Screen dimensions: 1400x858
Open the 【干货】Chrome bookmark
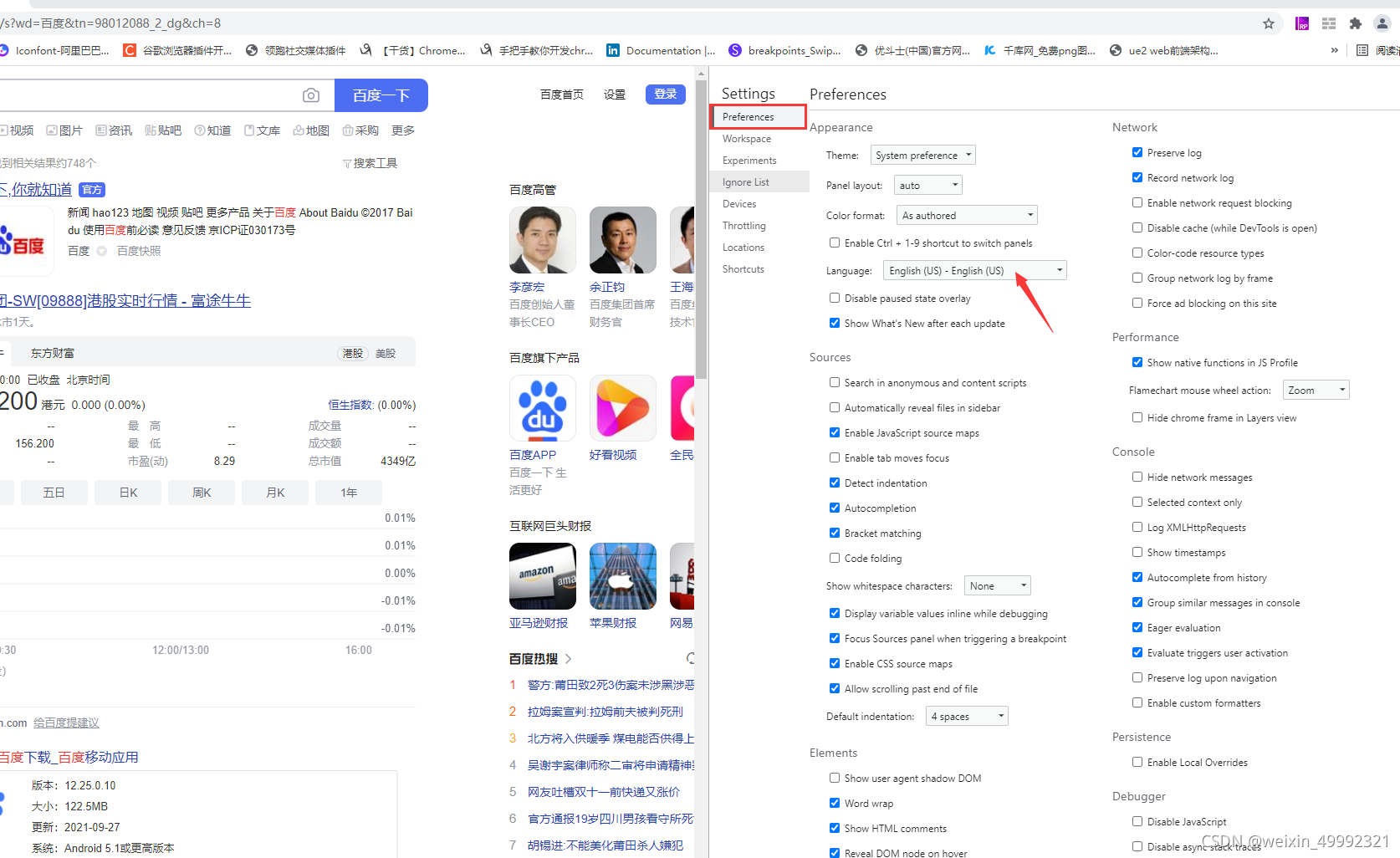pos(412,50)
